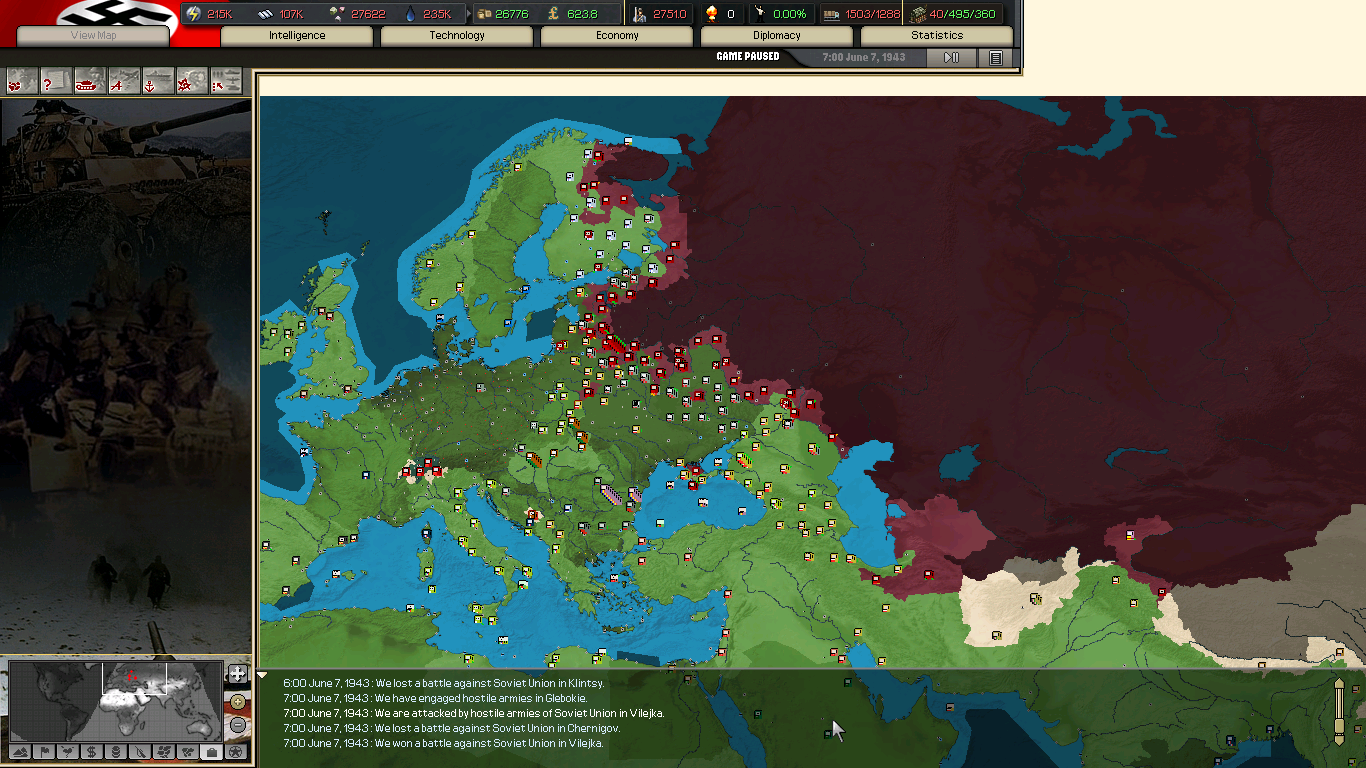1366x768 pixels.
Task: Click the four-arrow map move icon
Action: click(x=237, y=674)
